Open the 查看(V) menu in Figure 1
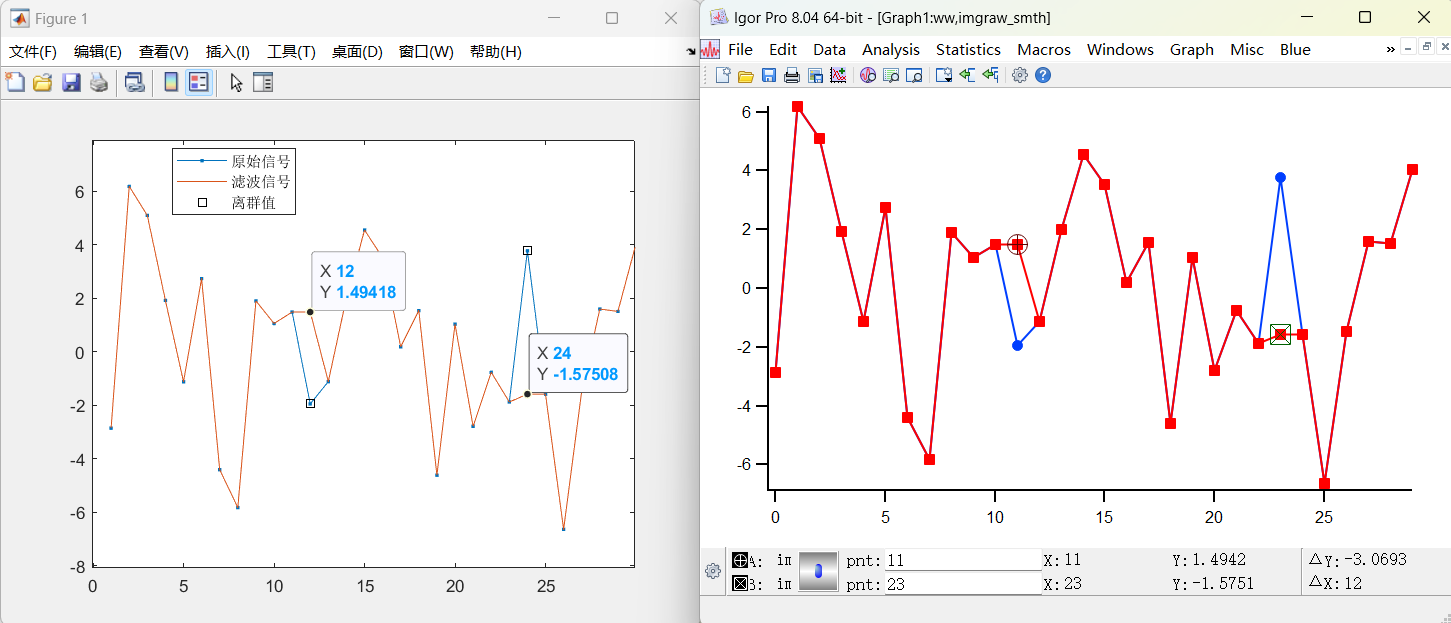This screenshot has height=623, width=1451. (164, 52)
